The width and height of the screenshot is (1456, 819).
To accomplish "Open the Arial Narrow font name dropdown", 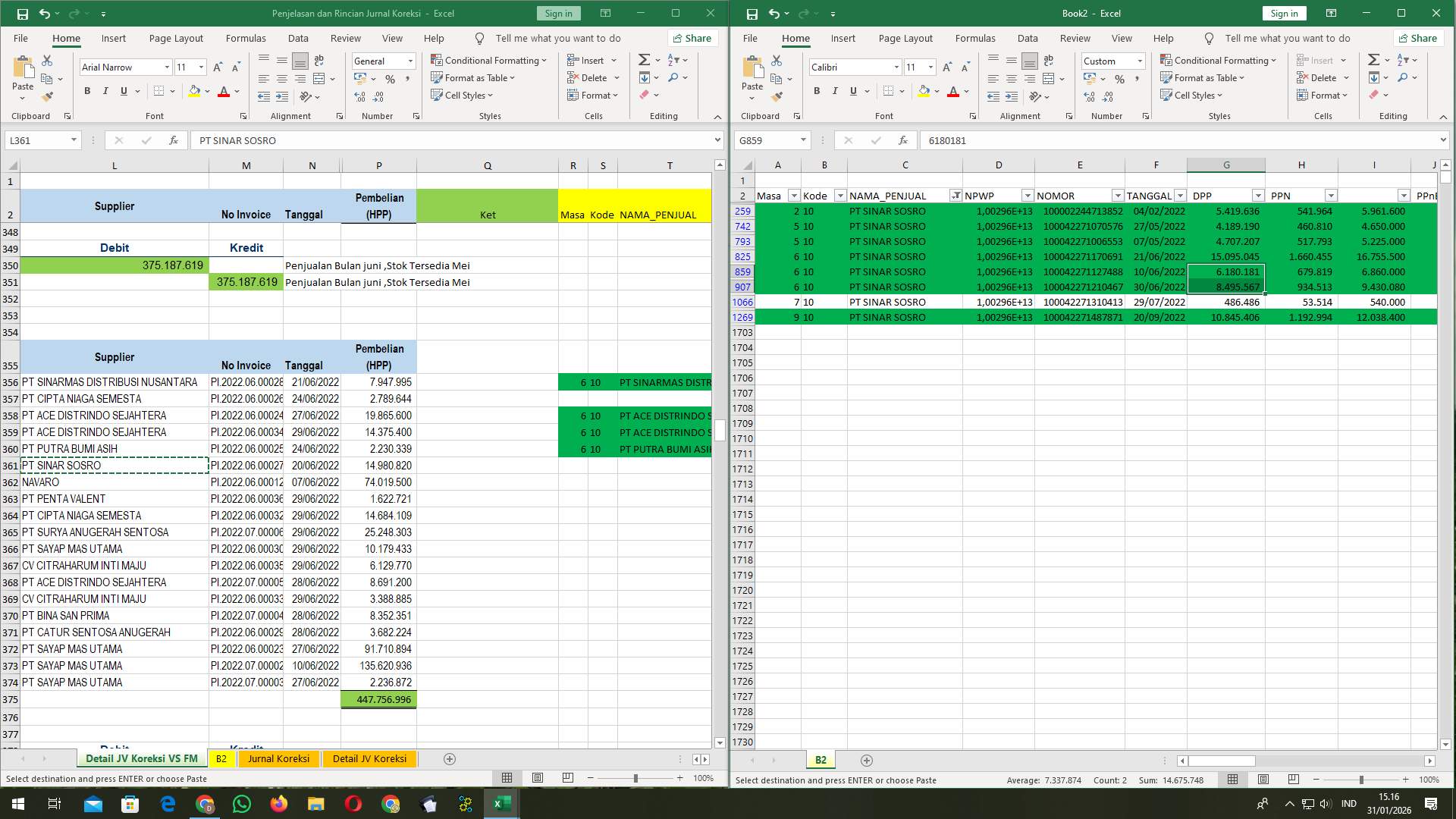I will point(168,67).
